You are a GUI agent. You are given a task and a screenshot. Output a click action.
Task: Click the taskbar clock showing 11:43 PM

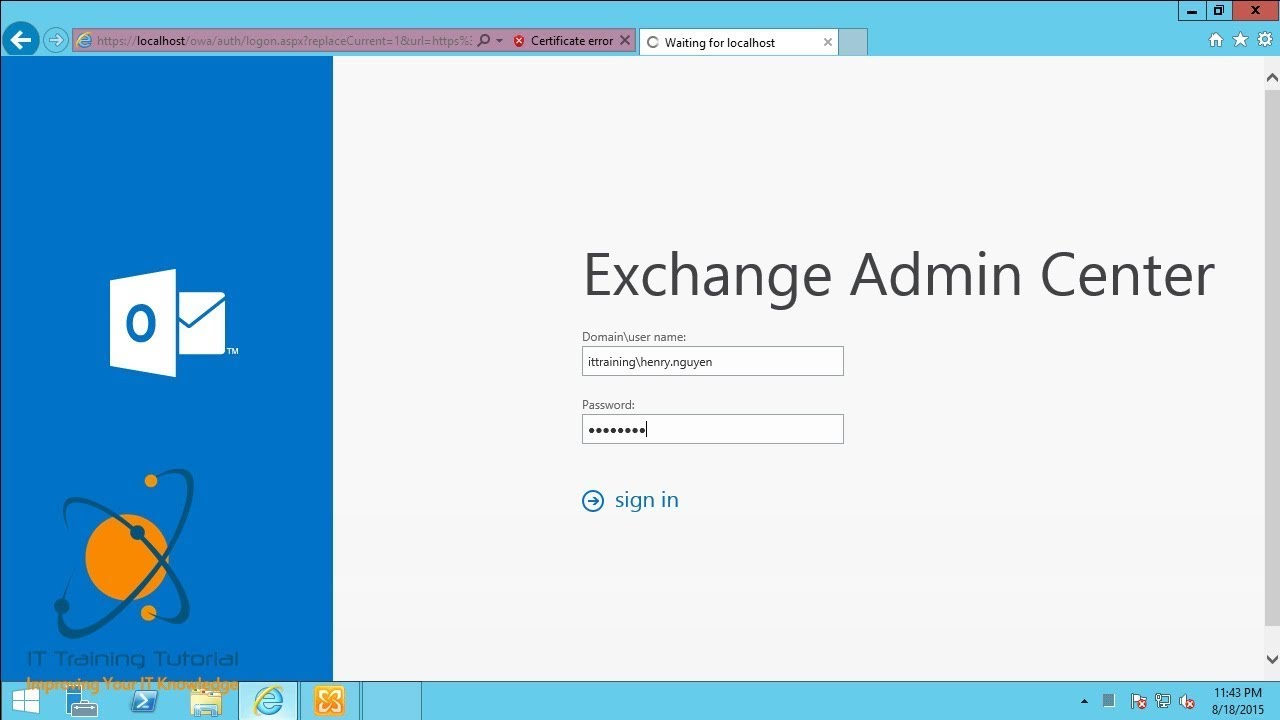click(x=1238, y=701)
